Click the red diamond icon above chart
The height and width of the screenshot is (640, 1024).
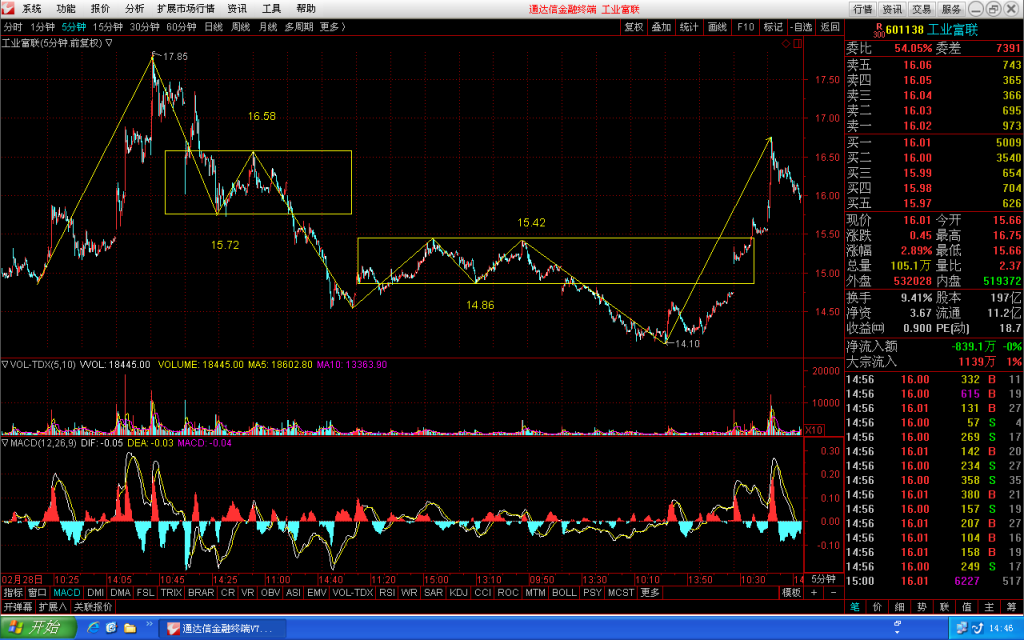tap(786, 43)
